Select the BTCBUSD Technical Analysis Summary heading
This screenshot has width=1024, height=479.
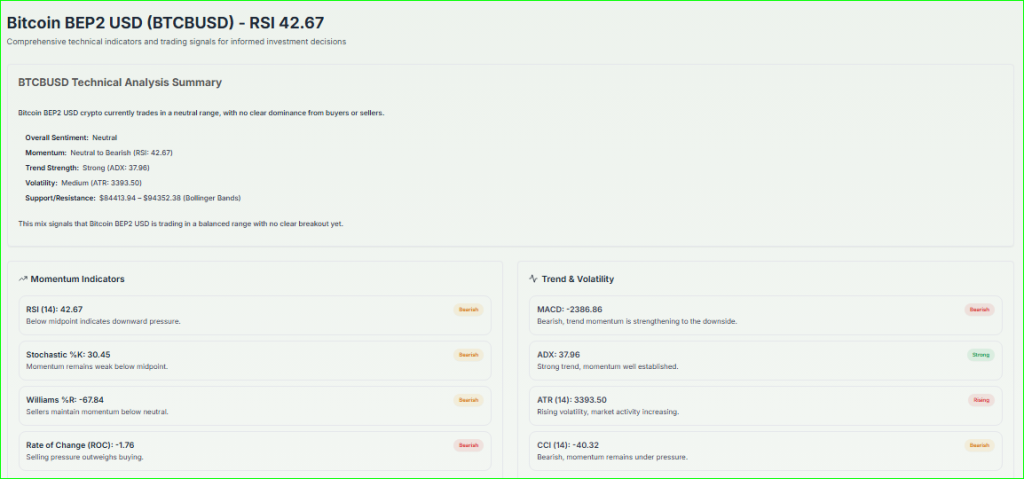[120, 82]
